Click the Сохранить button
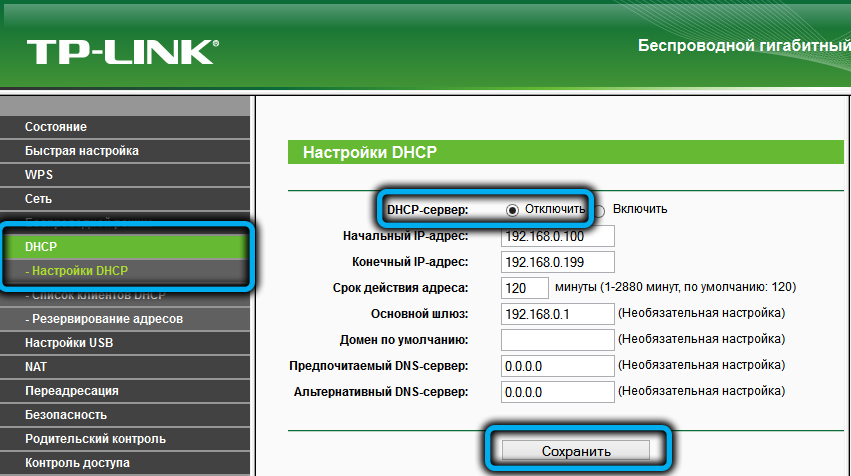Screen dimensions: 851x476 (x=575, y=450)
